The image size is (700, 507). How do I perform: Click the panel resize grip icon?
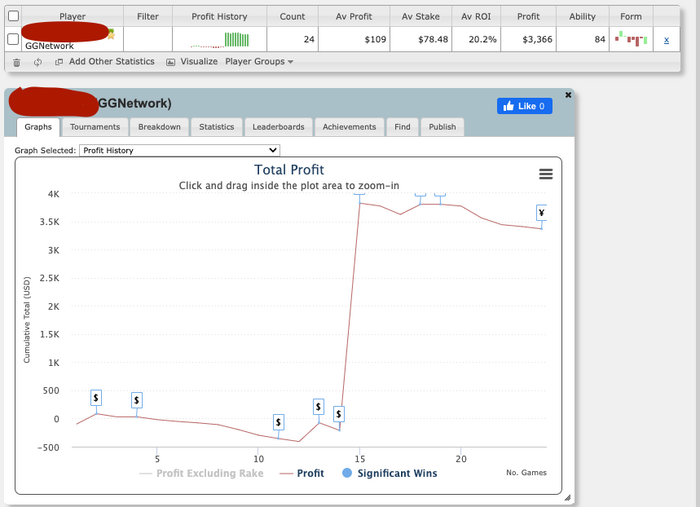pyautogui.click(x=567, y=498)
